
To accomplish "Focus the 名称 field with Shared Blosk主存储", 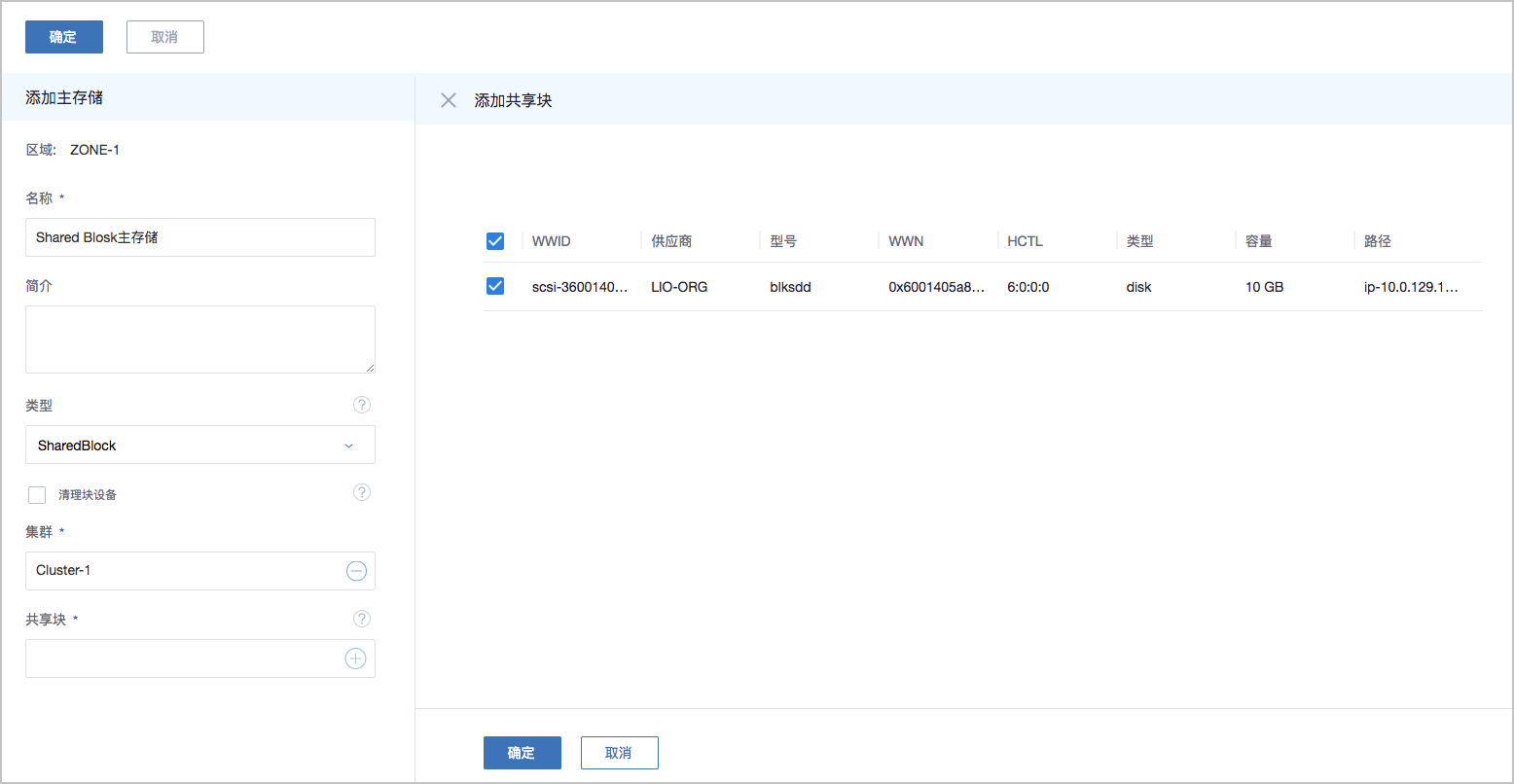I will coord(200,237).
